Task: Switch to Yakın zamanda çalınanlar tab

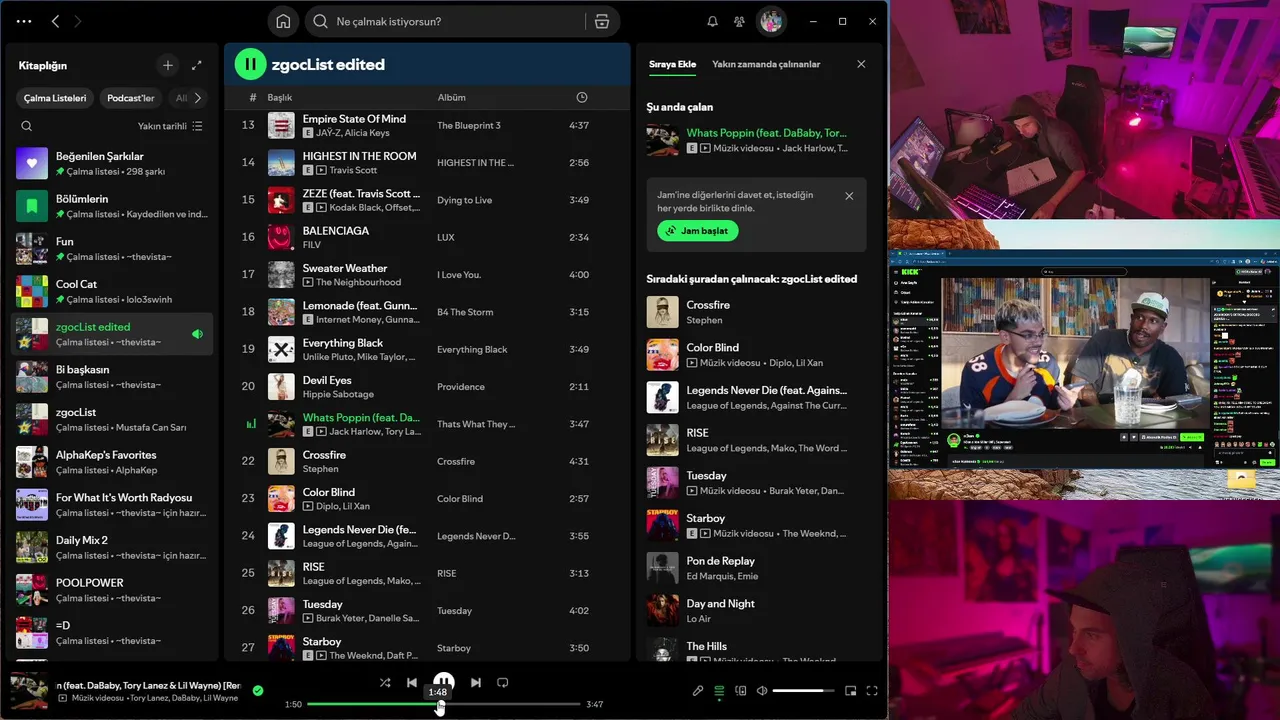Action: [x=766, y=64]
